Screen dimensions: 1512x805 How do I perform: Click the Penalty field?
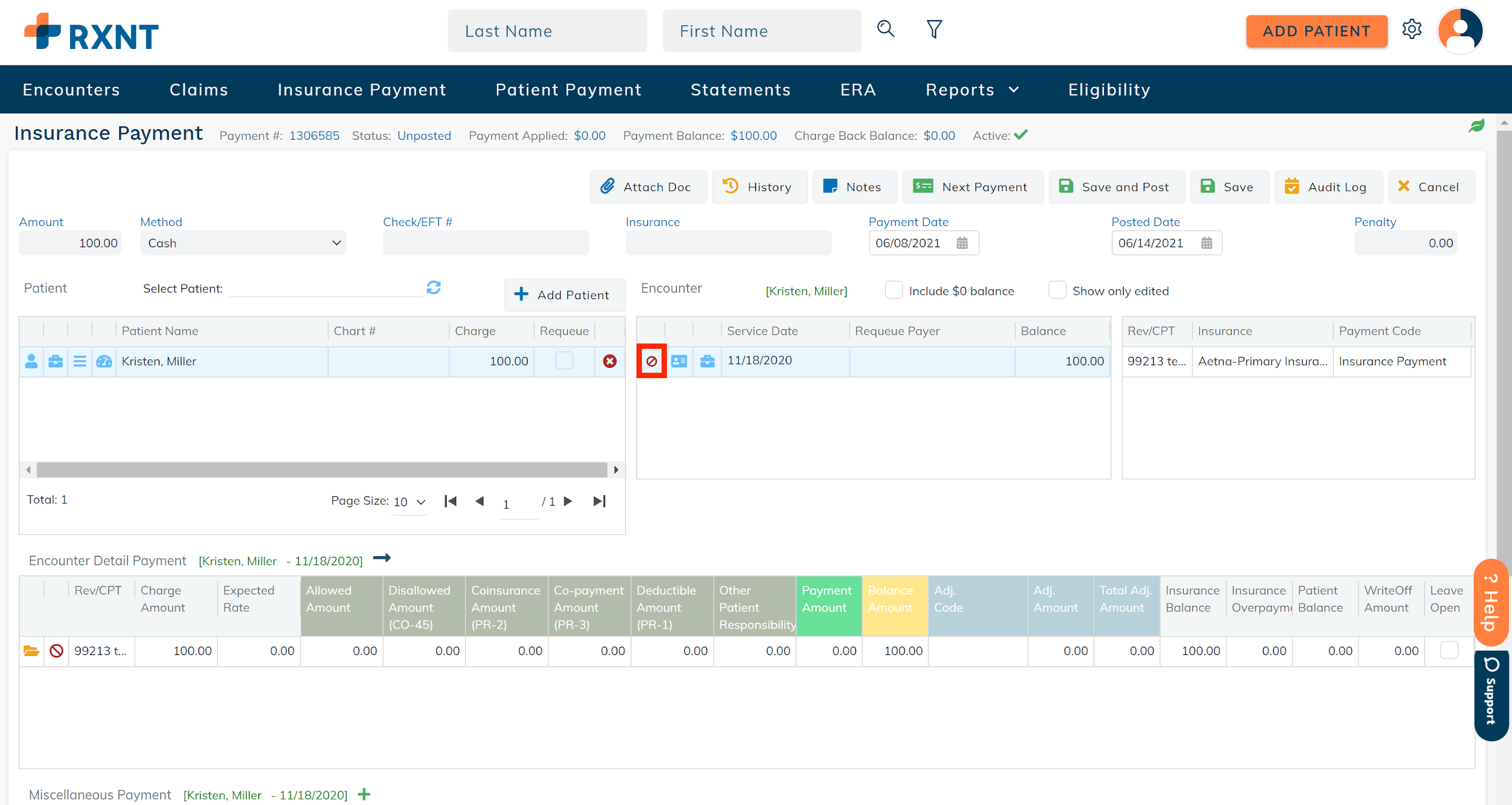tap(1405, 243)
